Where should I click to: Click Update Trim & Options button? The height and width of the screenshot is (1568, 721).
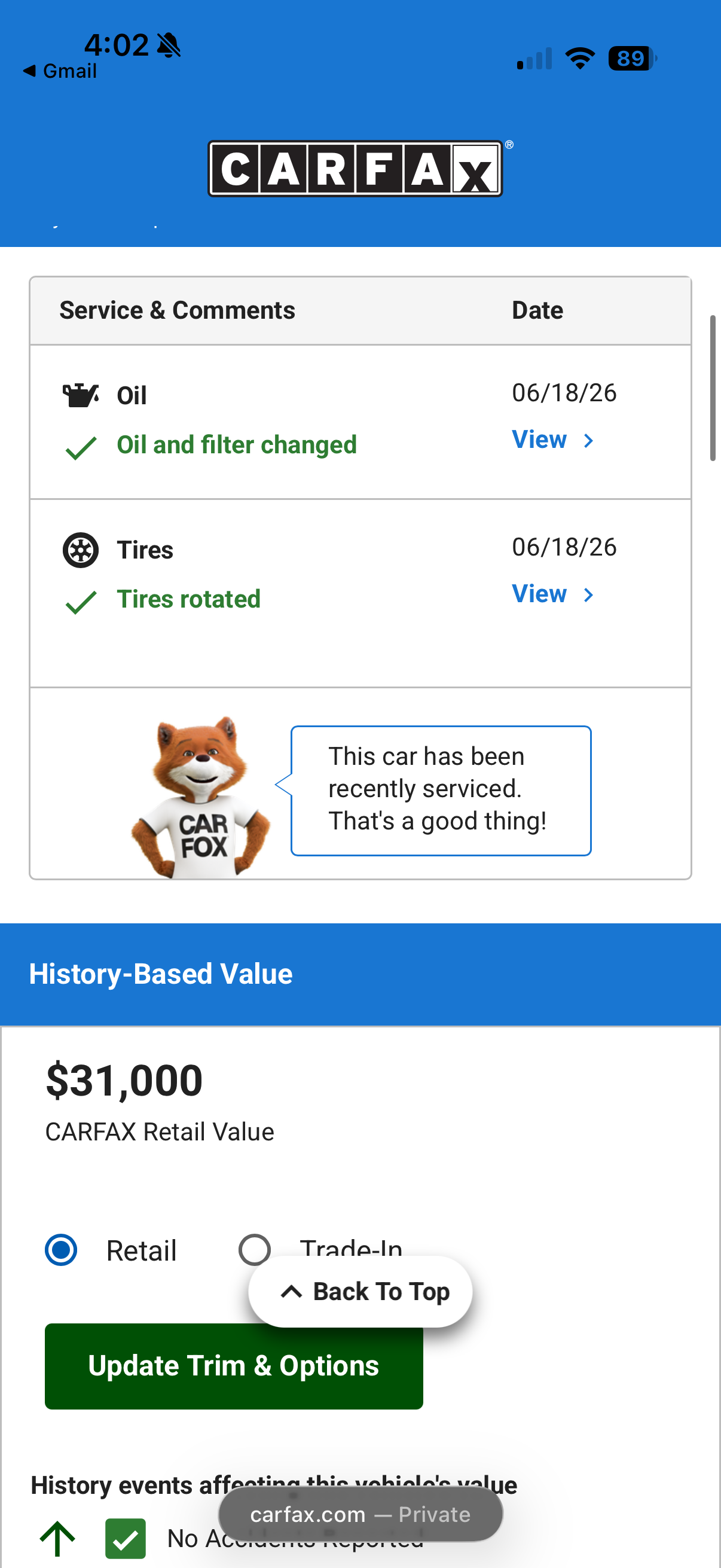pyautogui.click(x=234, y=1366)
